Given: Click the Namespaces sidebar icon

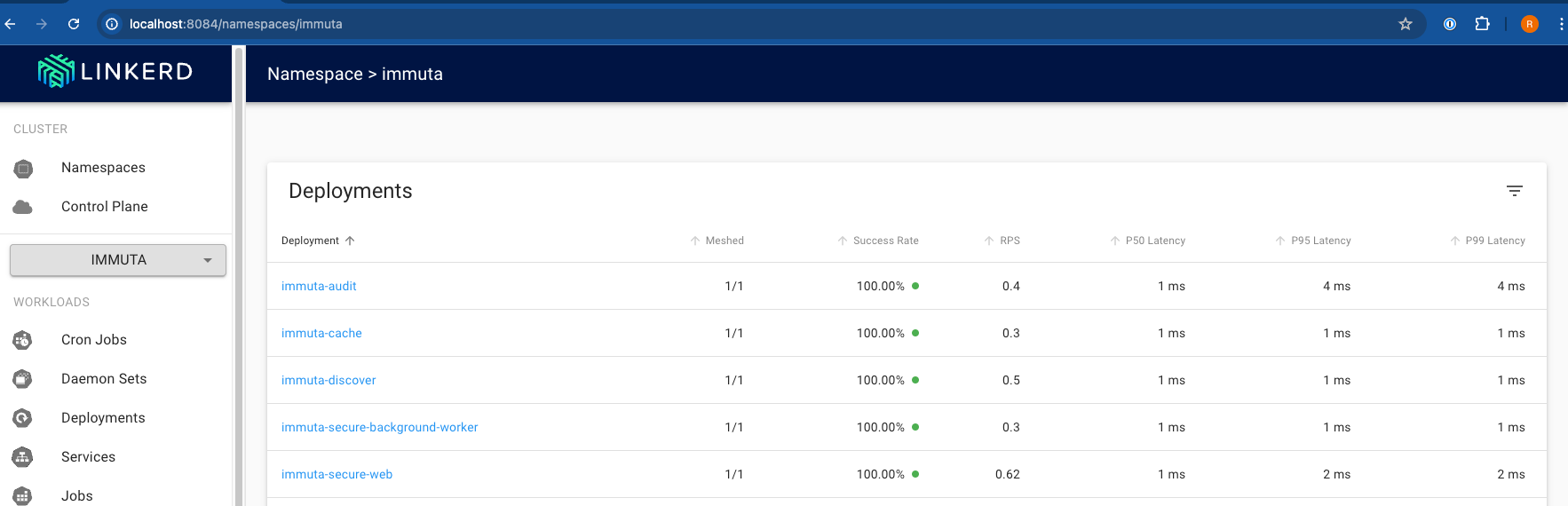Looking at the screenshot, I should [x=23, y=169].
